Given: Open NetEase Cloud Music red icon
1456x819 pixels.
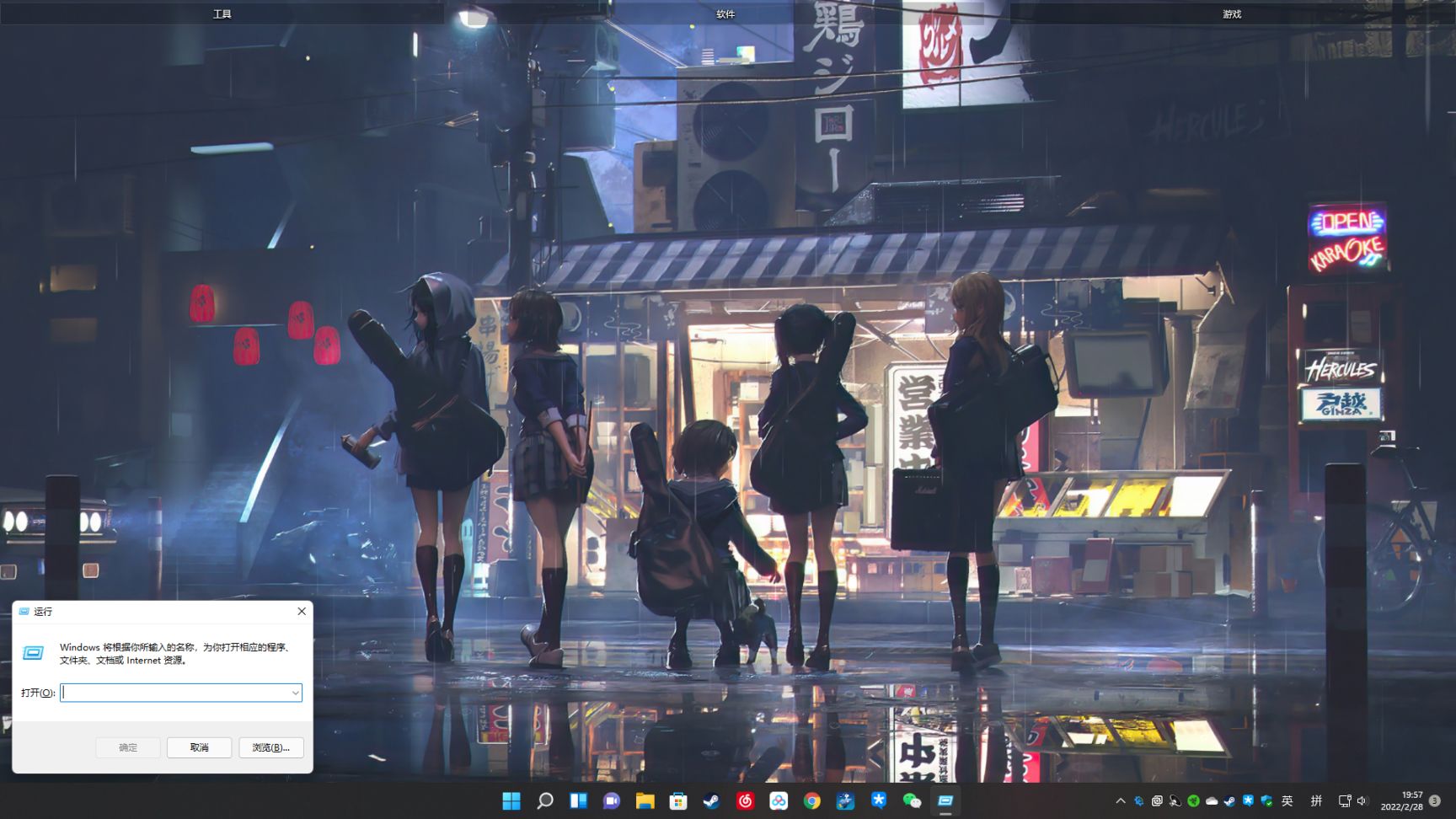Looking at the screenshot, I should 745,800.
